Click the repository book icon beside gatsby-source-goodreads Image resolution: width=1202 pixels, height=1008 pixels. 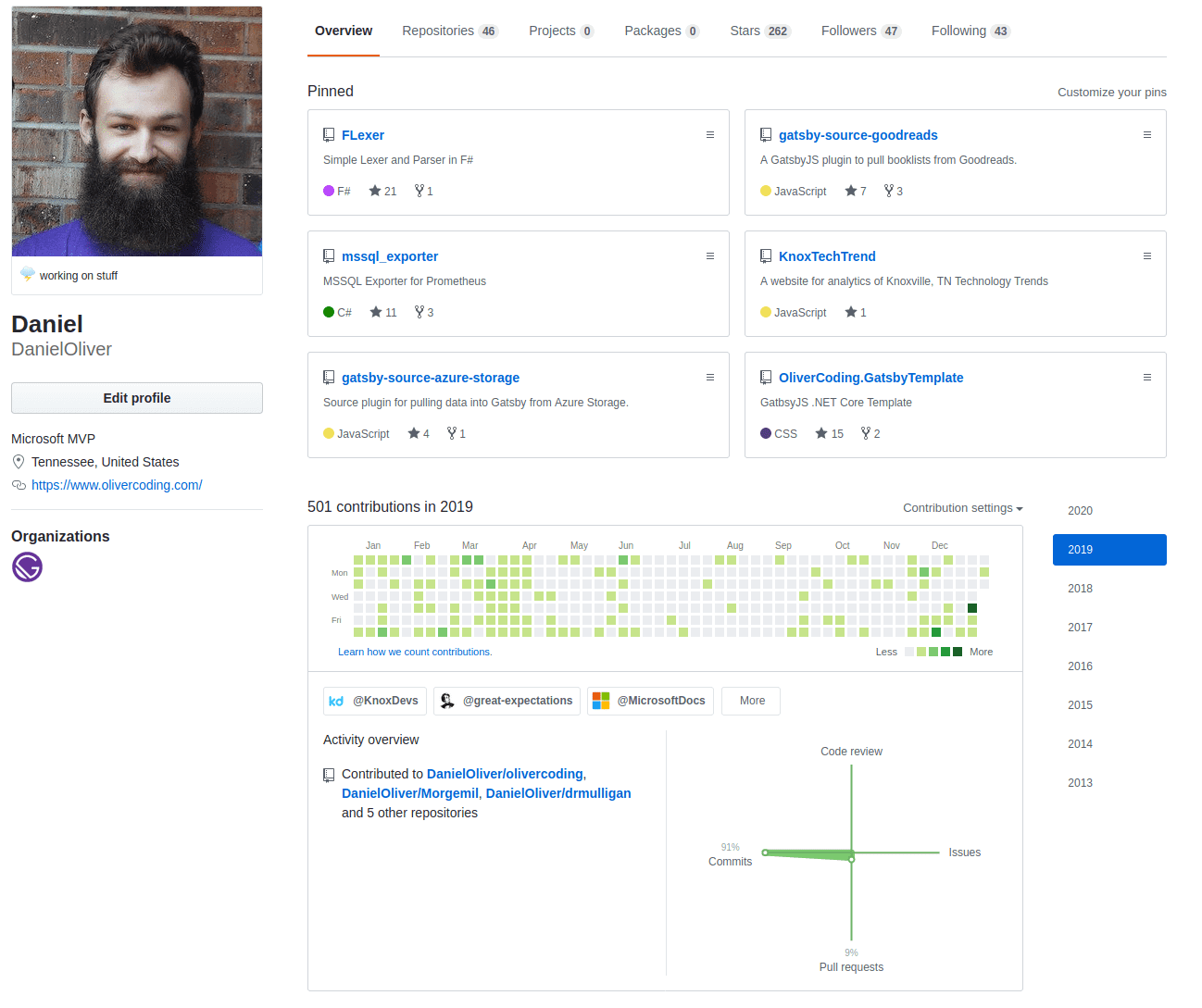pyautogui.click(x=766, y=134)
